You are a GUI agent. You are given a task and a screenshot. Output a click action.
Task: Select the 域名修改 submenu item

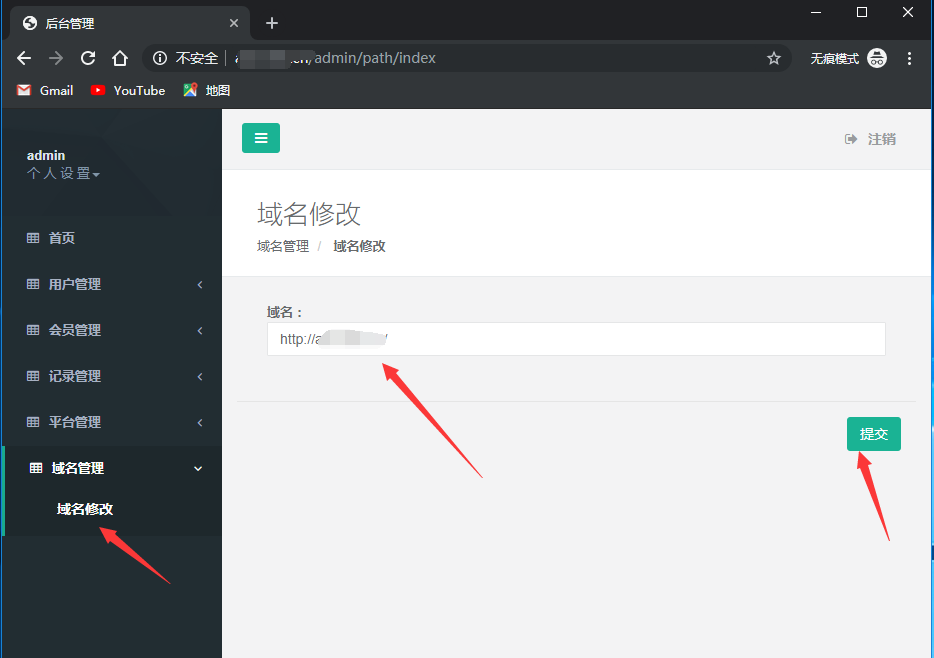click(85, 509)
